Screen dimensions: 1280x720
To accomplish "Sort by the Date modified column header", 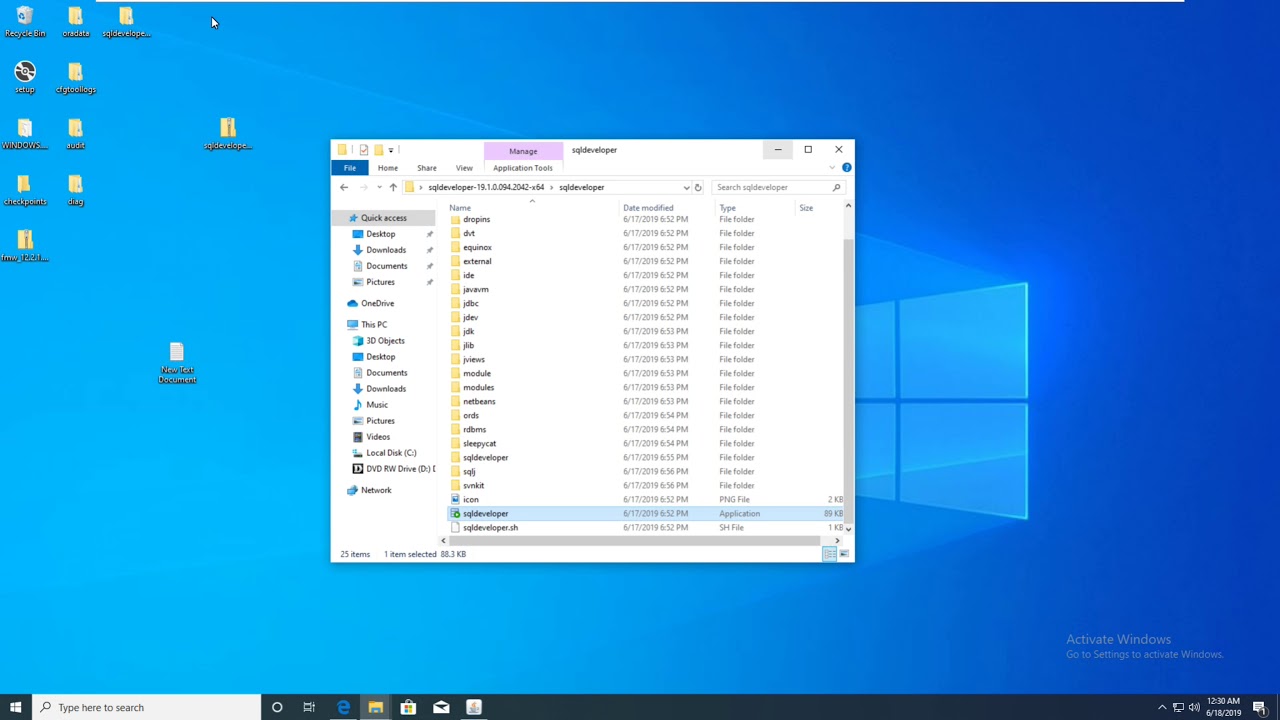I will tap(667, 208).
